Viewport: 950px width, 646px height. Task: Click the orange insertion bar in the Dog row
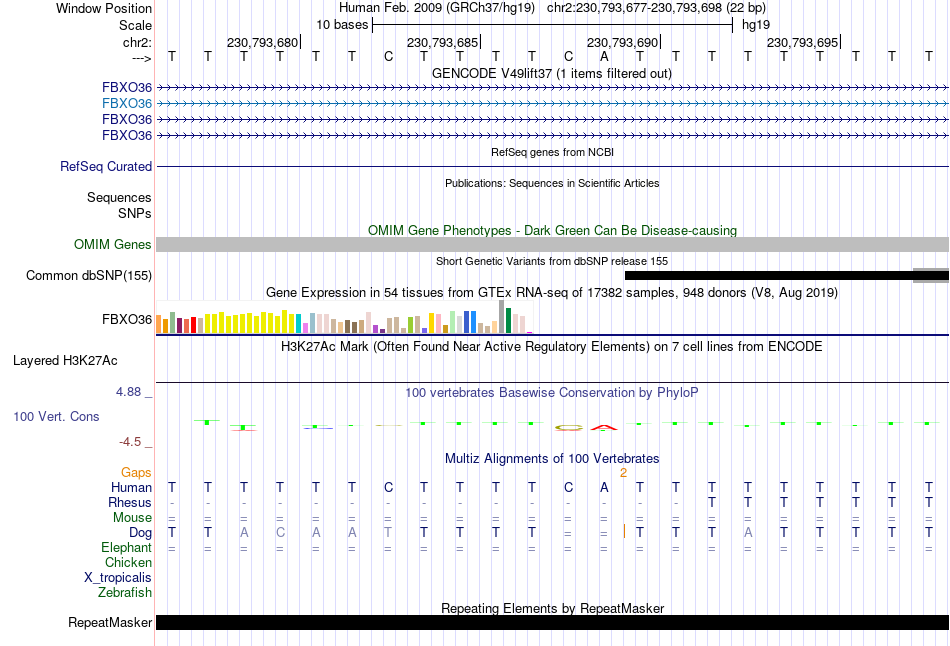[x=624, y=531]
